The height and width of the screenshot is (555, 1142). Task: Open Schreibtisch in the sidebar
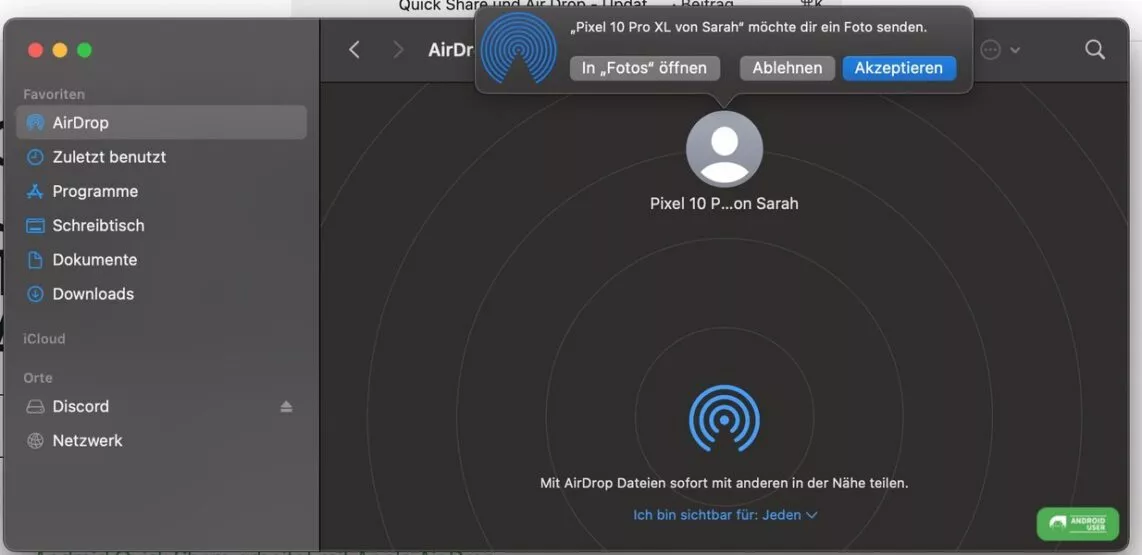coord(161,225)
